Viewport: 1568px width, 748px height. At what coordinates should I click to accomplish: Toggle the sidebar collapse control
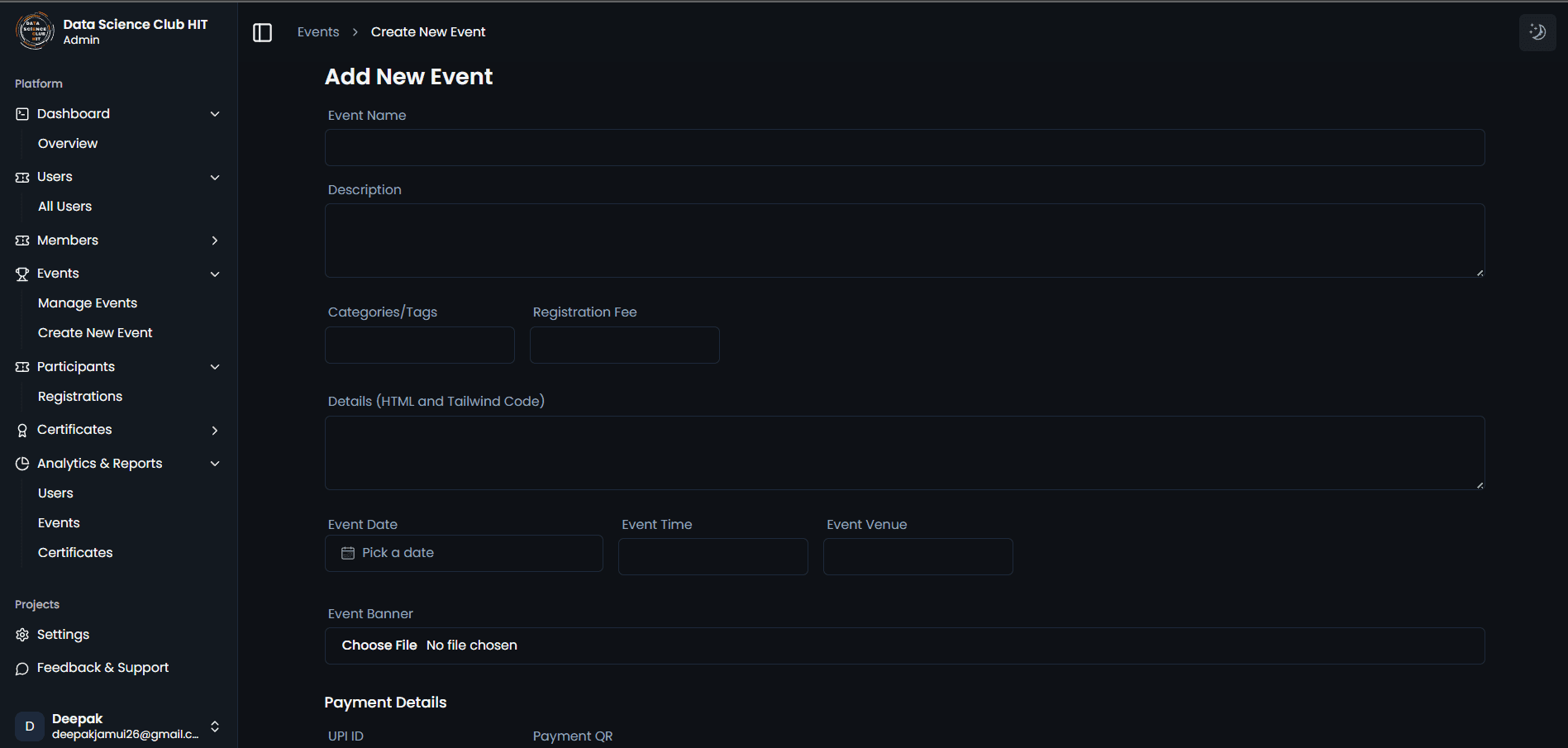tap(262, 31)
